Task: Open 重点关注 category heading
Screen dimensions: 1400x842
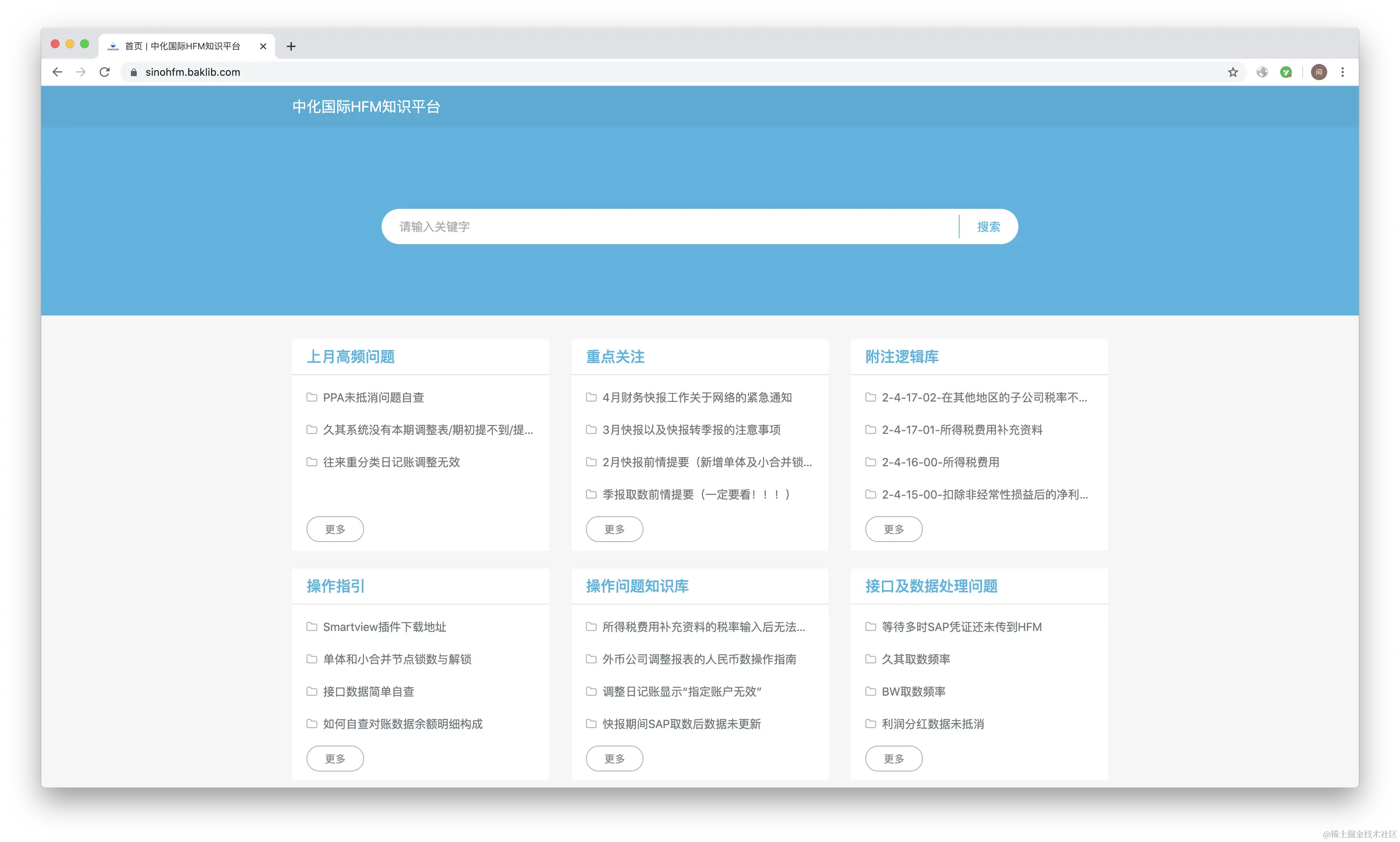Action: (x=615, y=357)
